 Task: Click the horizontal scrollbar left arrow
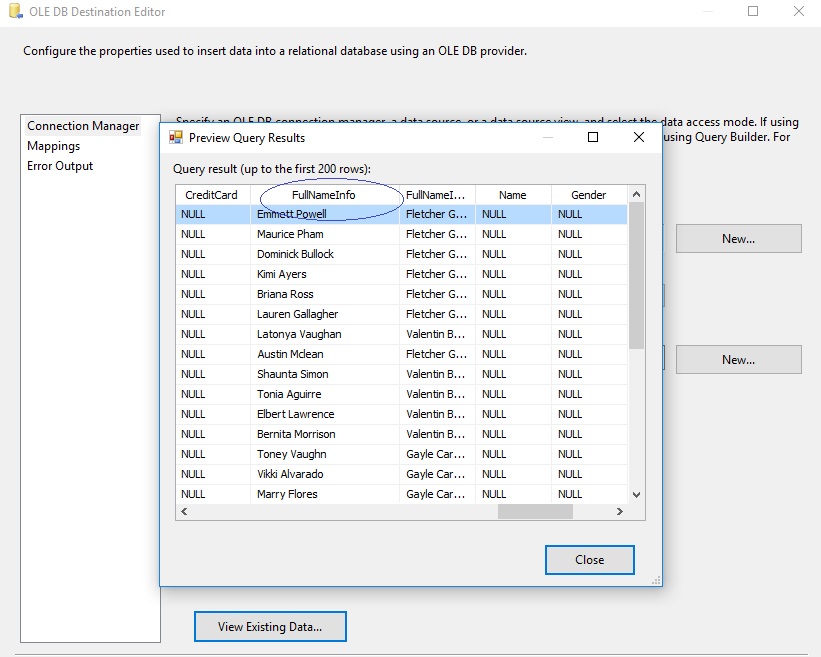(x=184, y=511)
